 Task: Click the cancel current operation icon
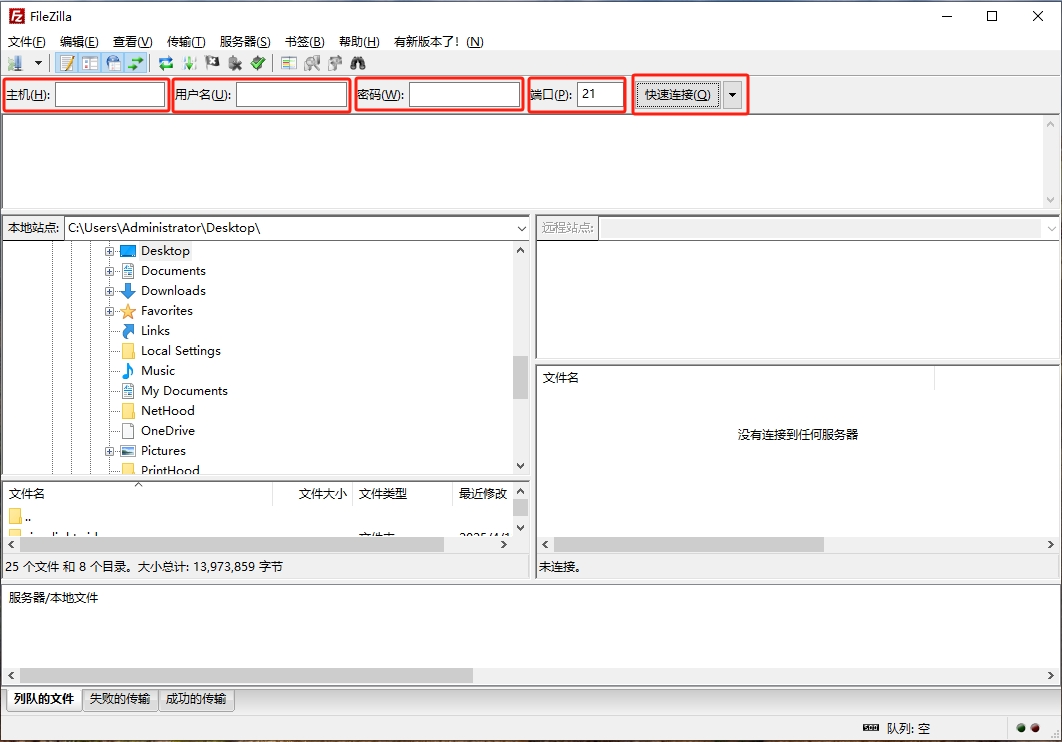(213, 64)
